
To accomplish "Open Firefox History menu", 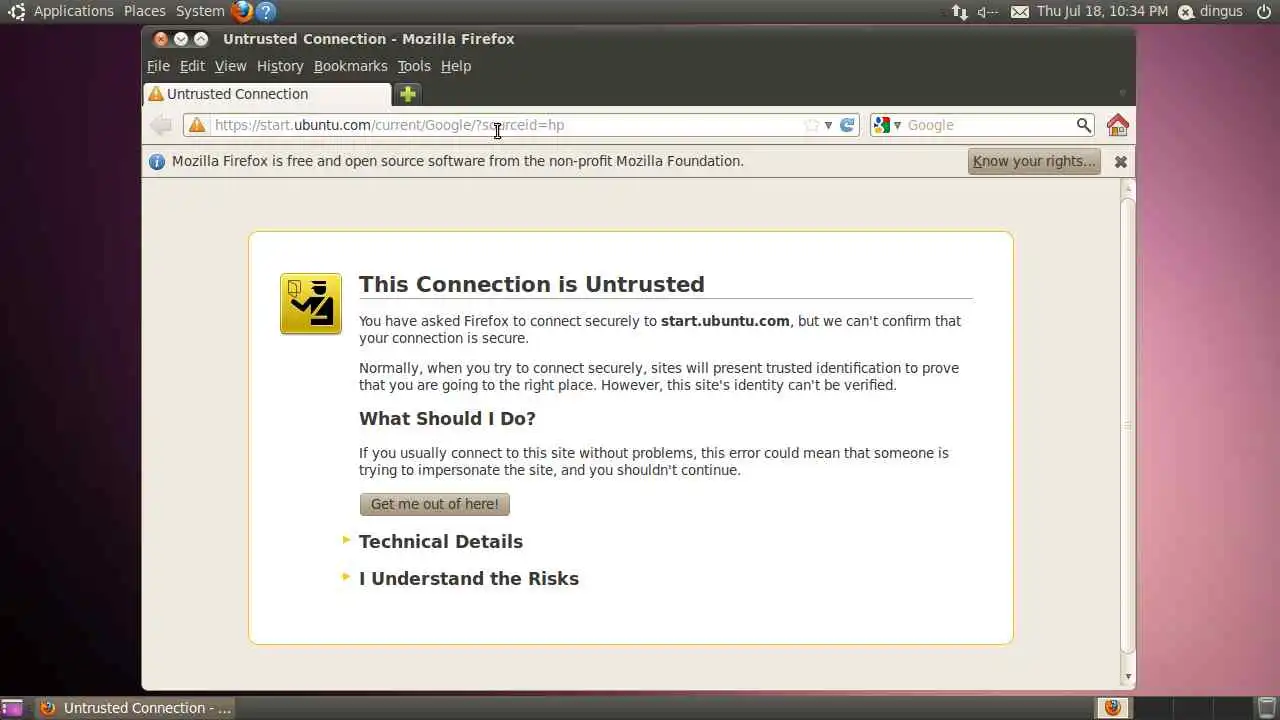I will (280, 66).
